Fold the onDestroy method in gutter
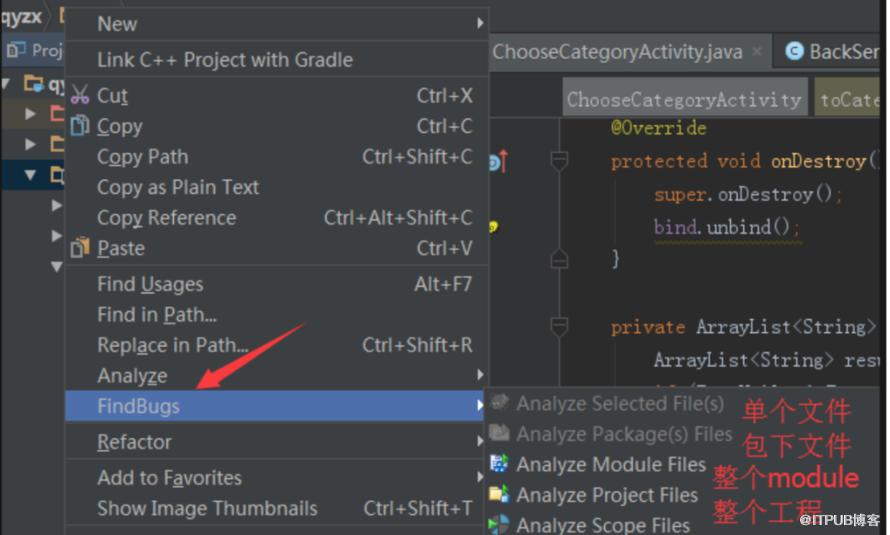The width and height of the screenshot is (890, 535). (x=559, y=161)
